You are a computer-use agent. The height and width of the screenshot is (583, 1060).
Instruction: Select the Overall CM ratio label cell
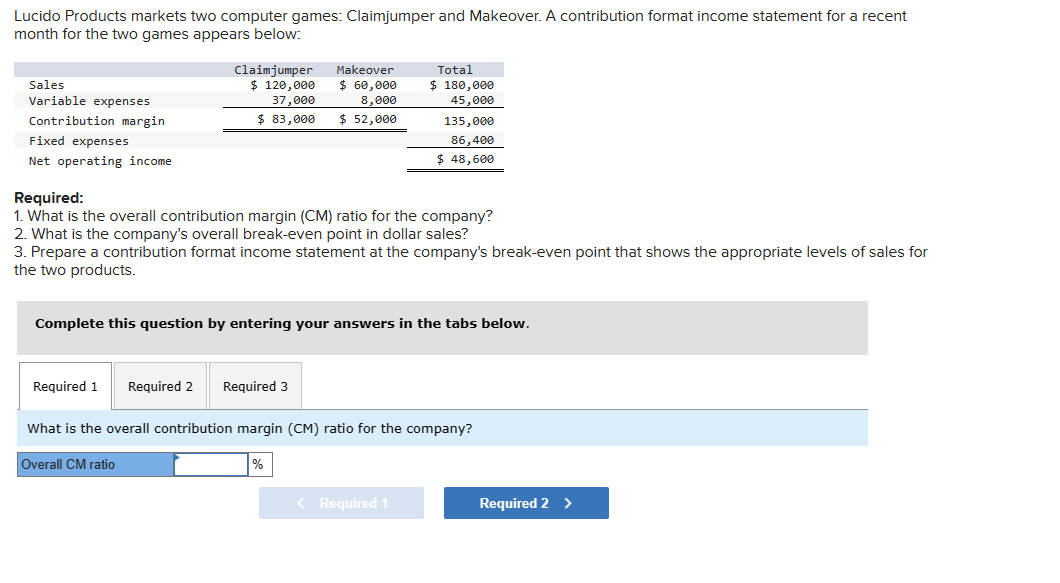click(95, 465)
